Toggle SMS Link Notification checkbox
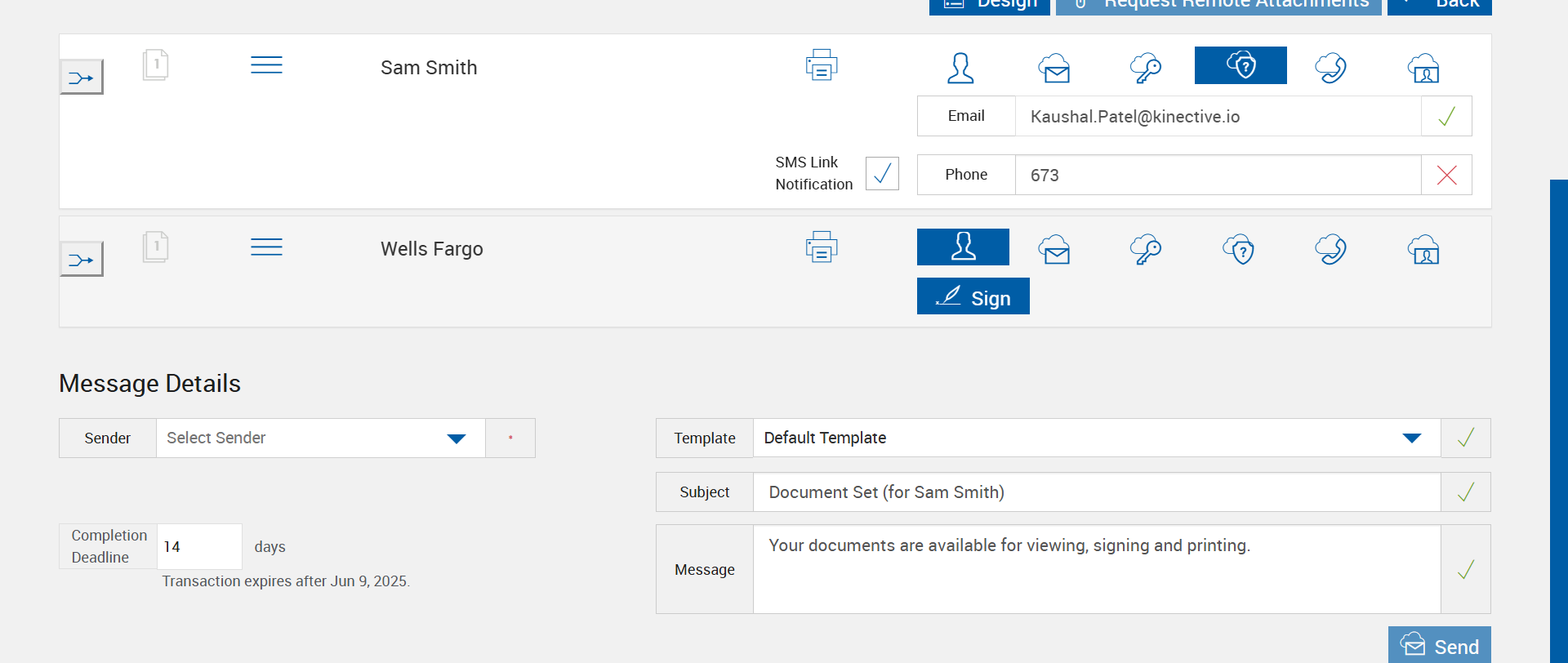 [882, 173]
